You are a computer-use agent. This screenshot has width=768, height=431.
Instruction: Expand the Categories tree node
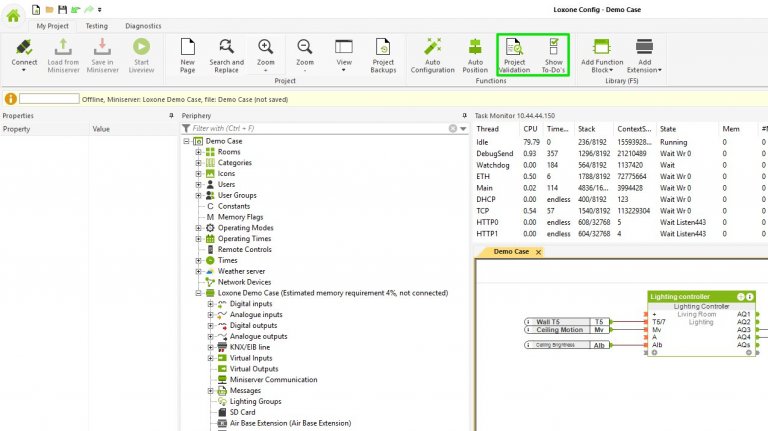[198, 163]
